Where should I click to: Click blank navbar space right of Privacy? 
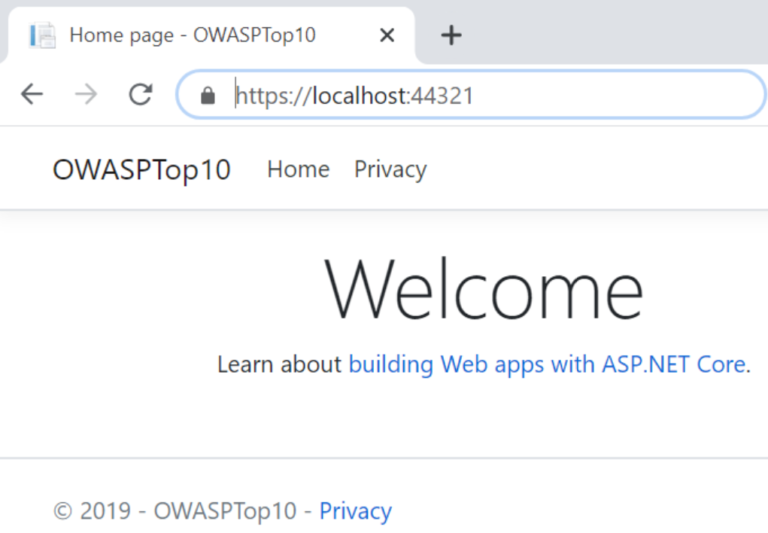click(x=600, y=170)
